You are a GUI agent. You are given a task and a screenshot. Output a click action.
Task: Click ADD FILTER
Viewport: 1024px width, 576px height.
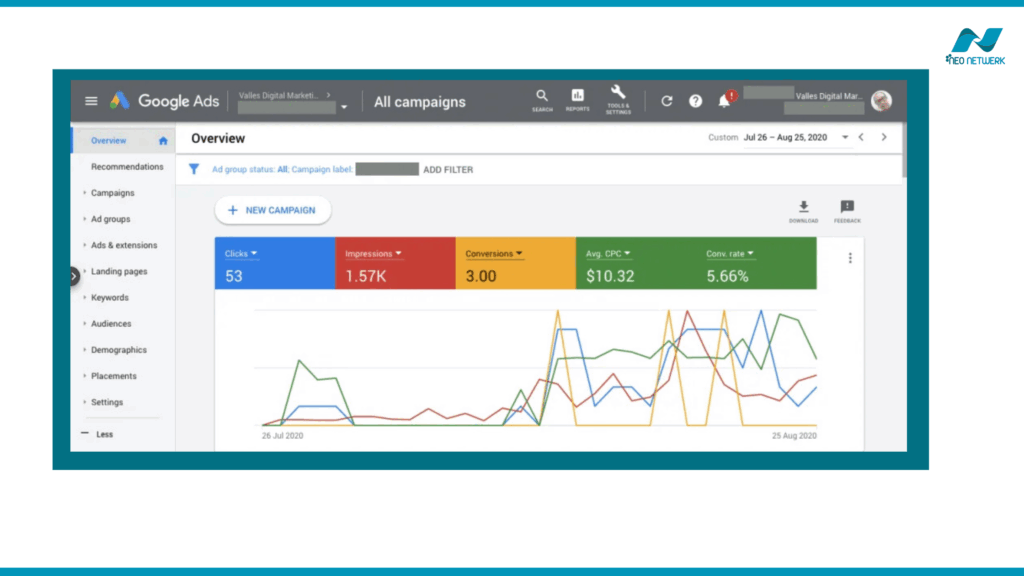click(x=448, y=169)
